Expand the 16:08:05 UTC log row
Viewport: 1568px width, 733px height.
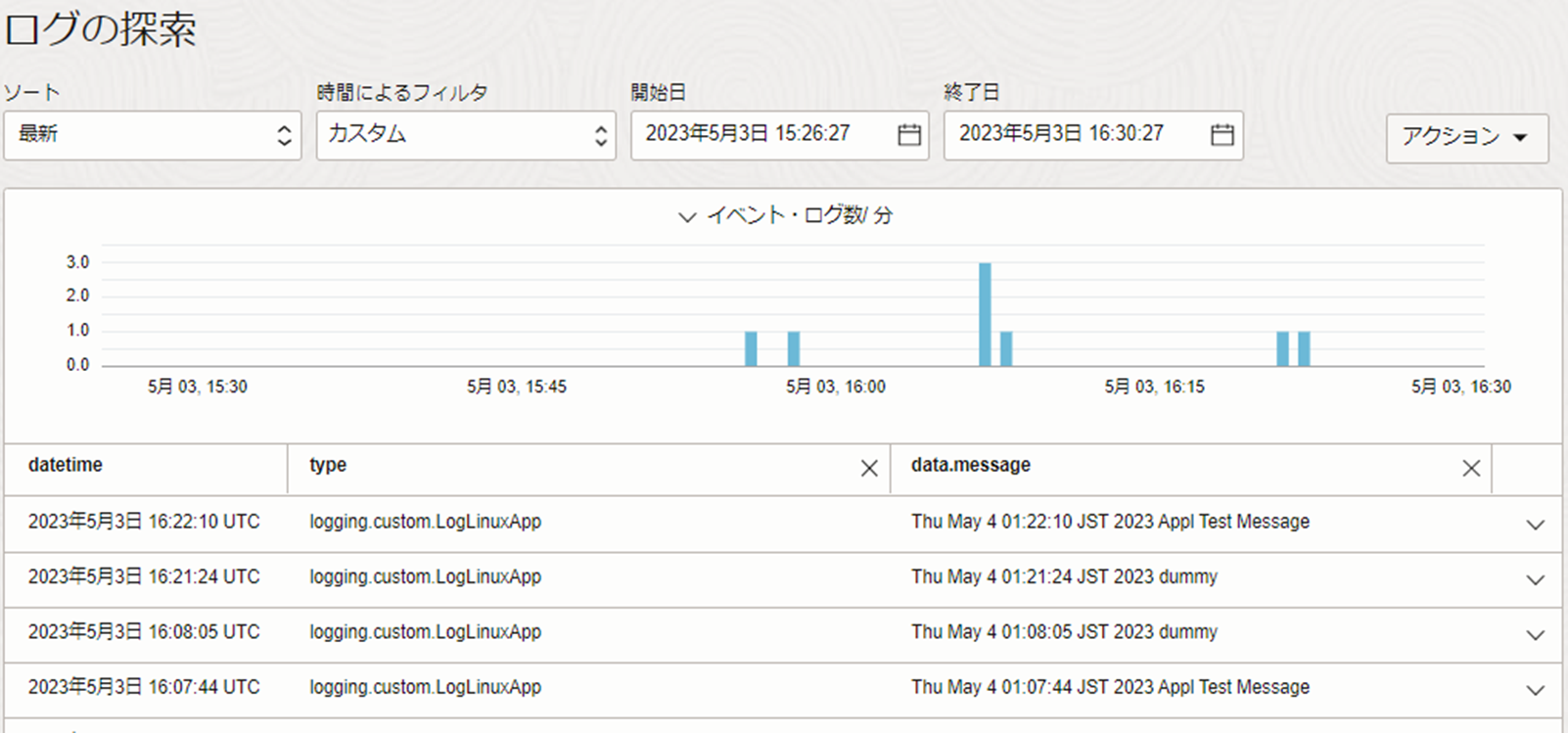[1535, 635]
